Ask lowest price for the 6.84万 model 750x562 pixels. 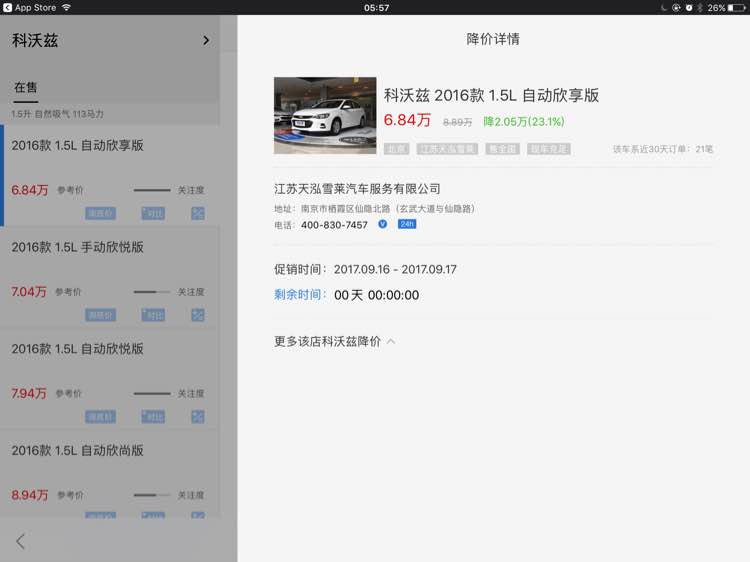point(100,213)
